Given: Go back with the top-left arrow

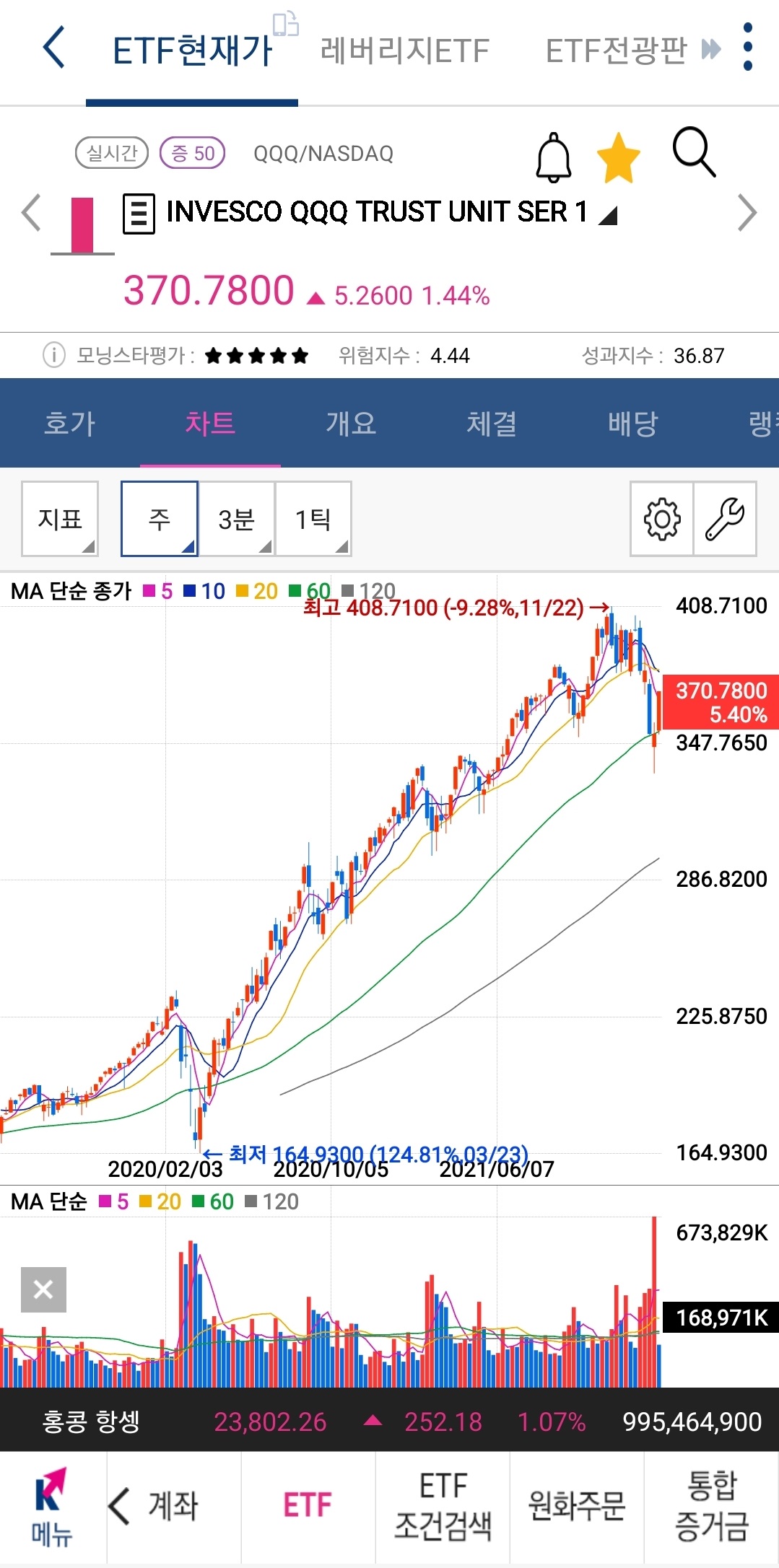Looking at the screenshot, I should click(54, 48).
